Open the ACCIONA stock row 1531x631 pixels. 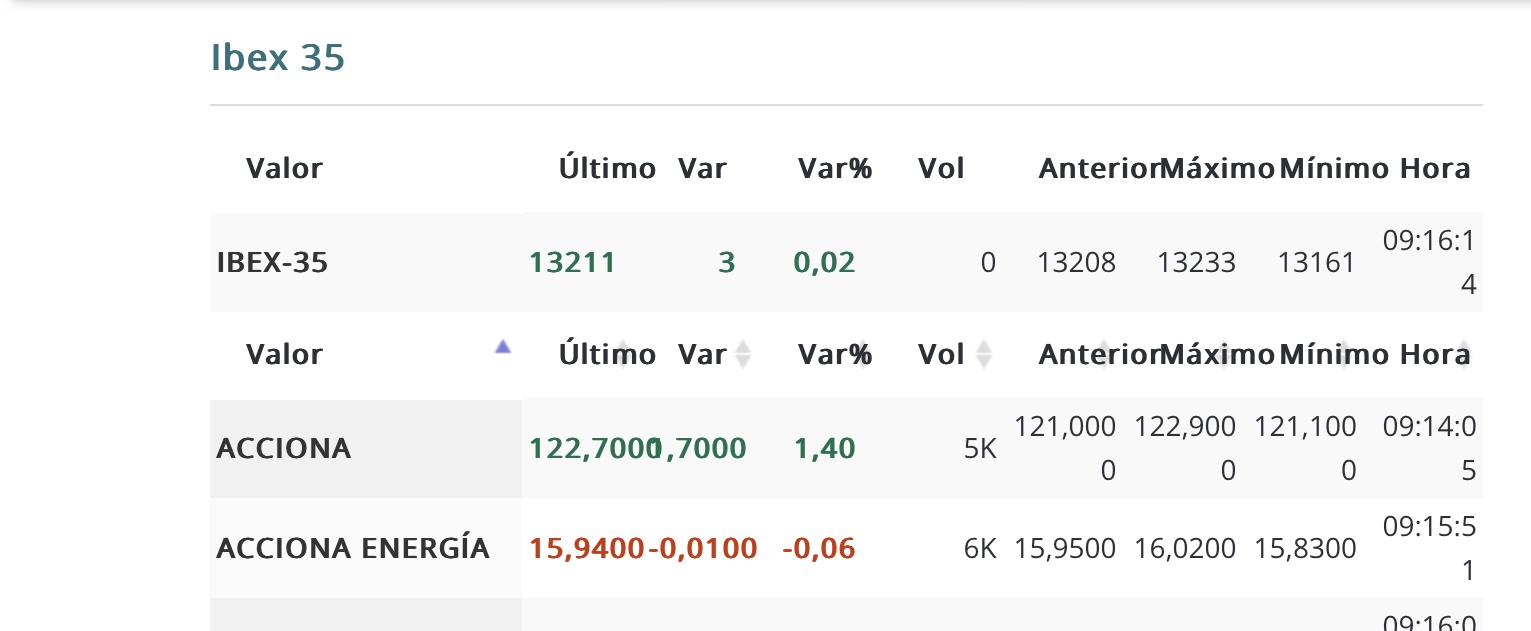pyautogui.click(x=284, y=448)
